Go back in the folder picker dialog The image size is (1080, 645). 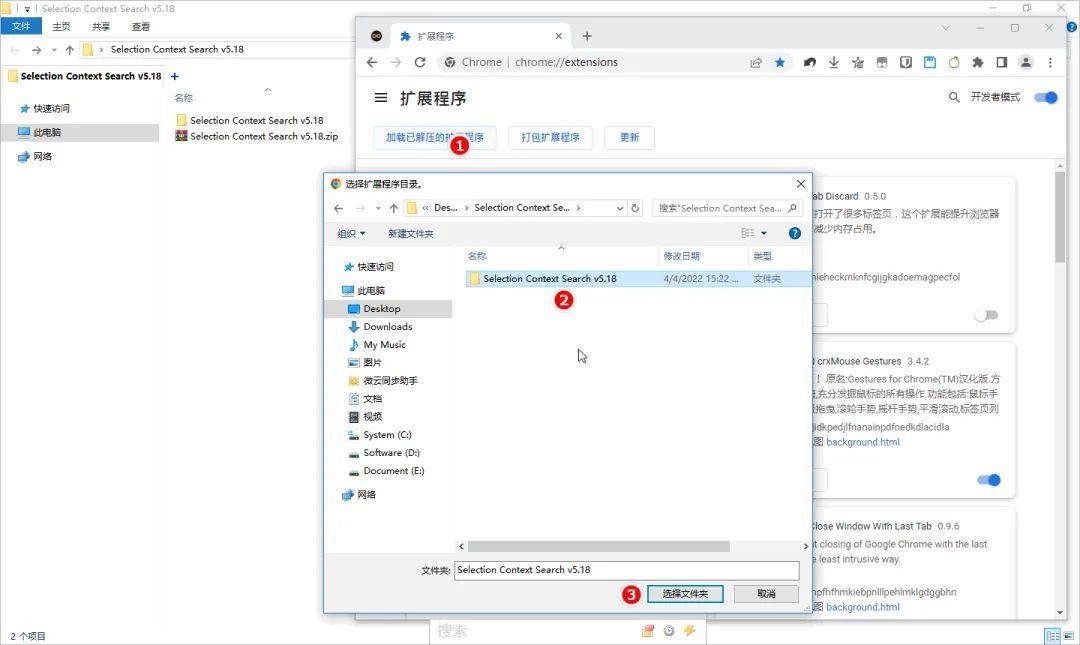pyautogui.click(x=338, y=208)
